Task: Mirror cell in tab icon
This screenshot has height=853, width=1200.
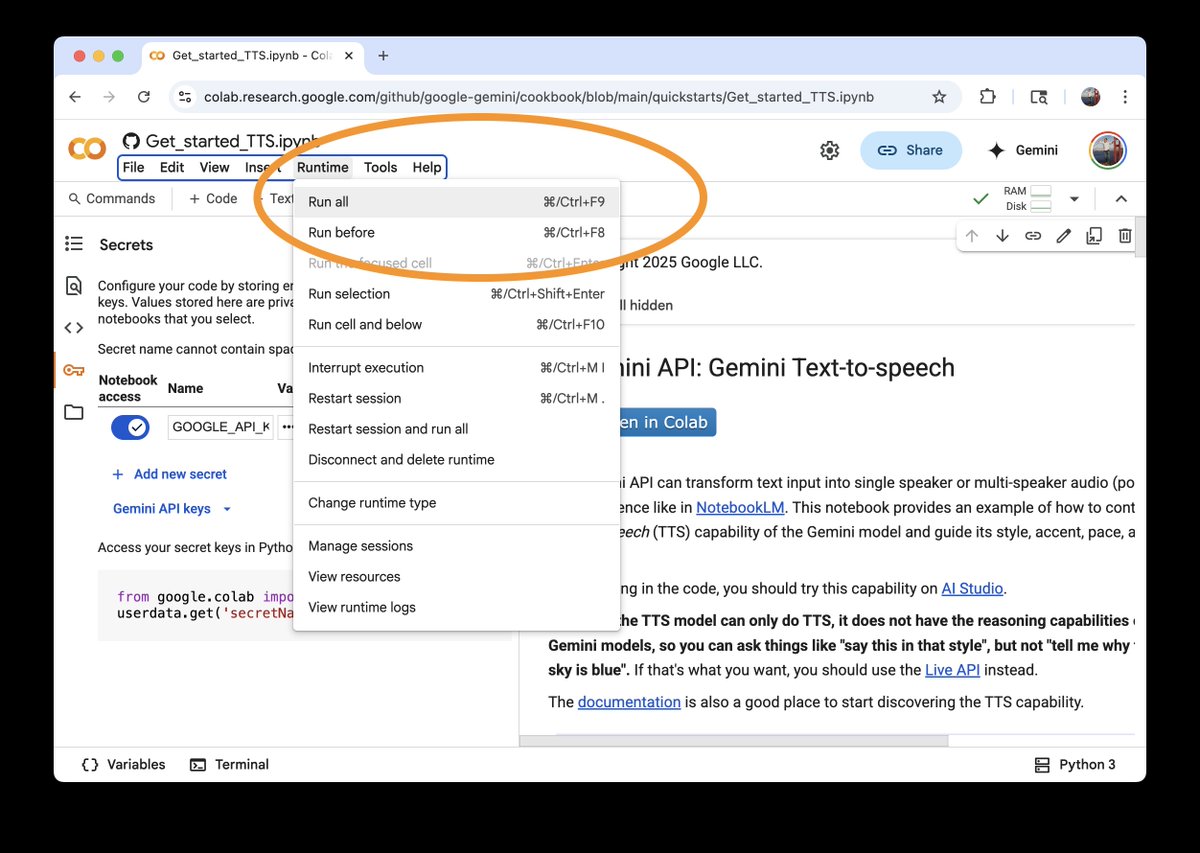Action: click(x=1094, y=236)
